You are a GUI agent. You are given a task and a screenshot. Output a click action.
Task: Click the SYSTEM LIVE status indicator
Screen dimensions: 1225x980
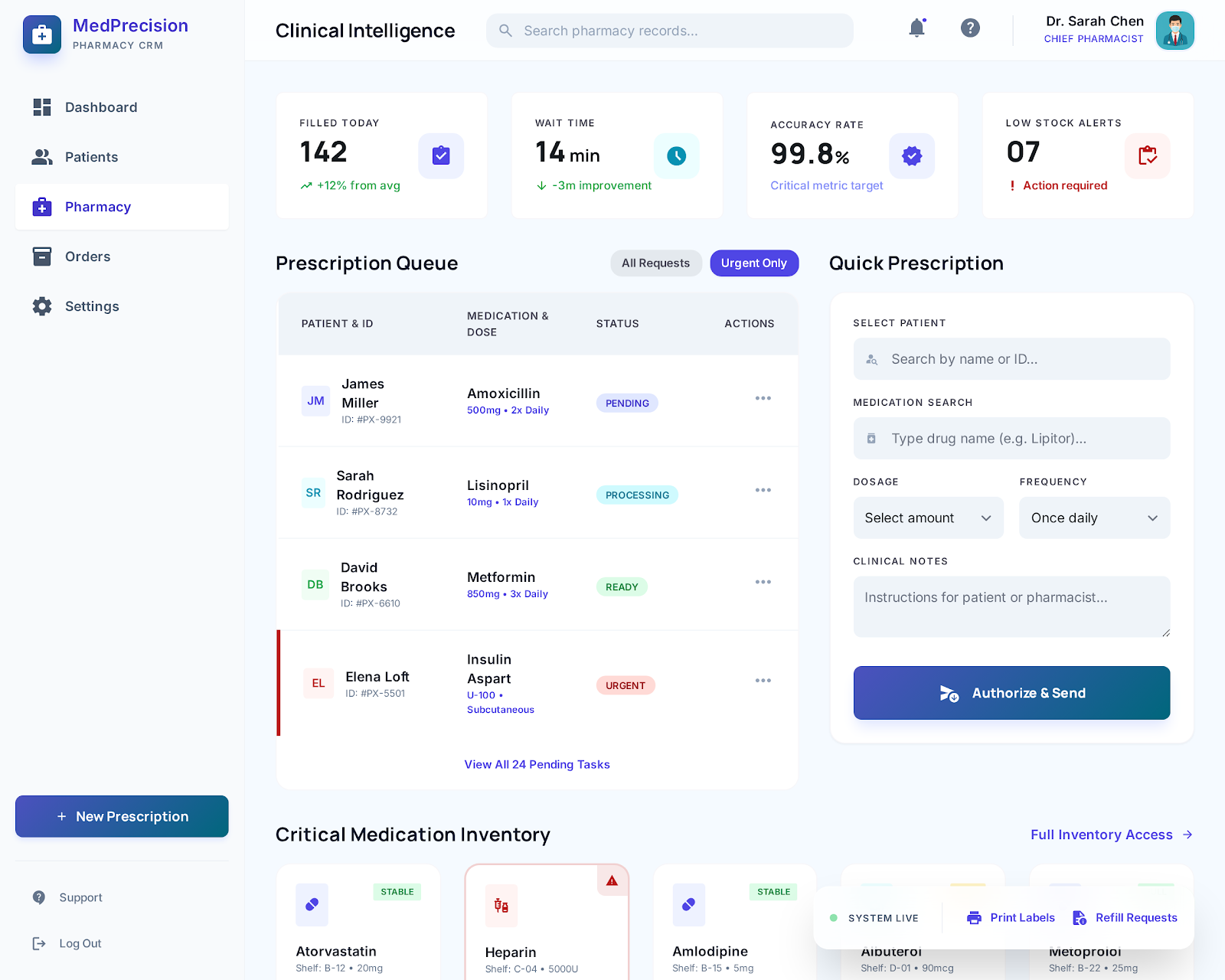[834, 917]
